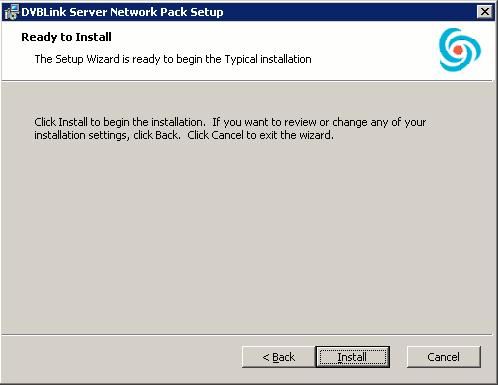The height and width of the screenshot is (385, 498).
Task: Close the setup window with the X
Action: [485, 12]
